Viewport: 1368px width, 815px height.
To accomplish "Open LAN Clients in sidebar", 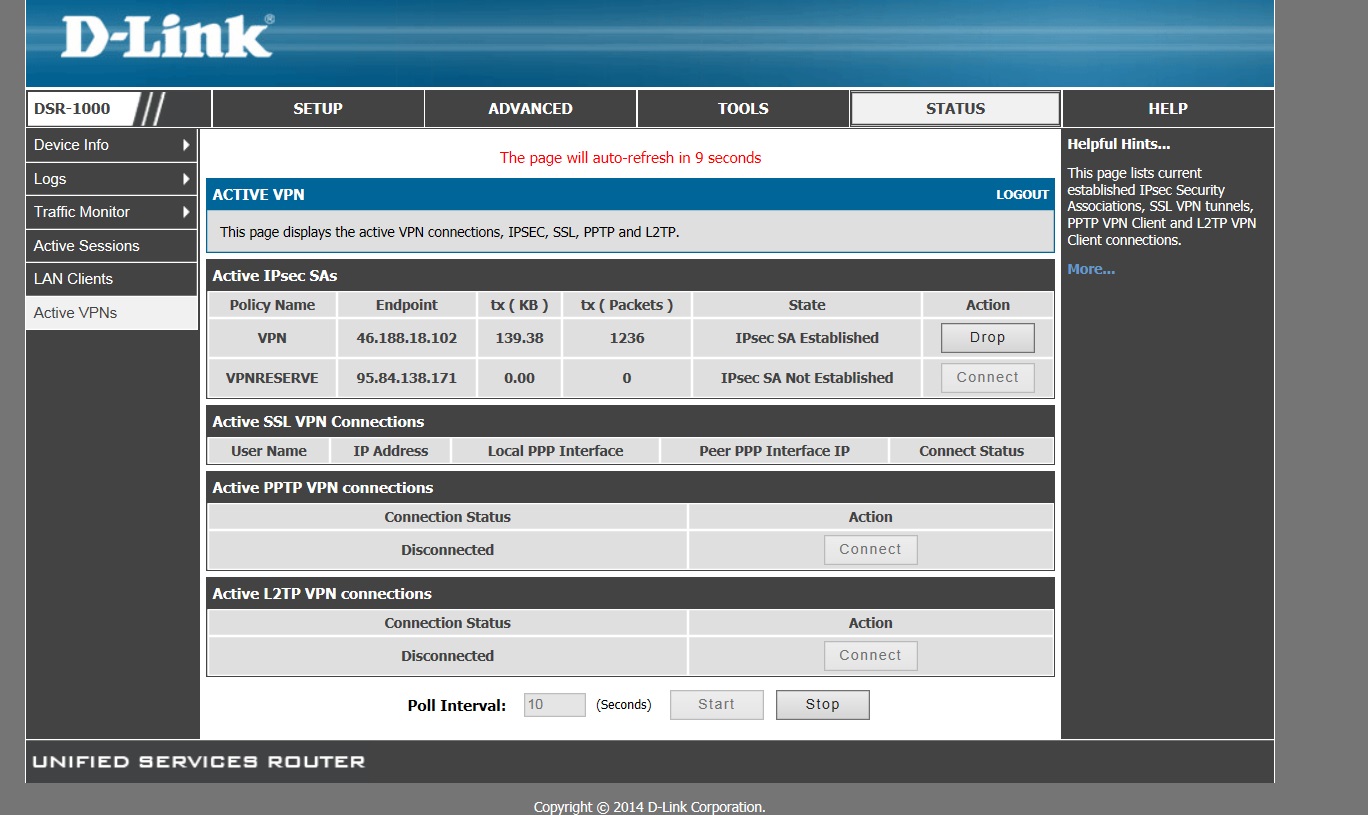I will (73, 279).
